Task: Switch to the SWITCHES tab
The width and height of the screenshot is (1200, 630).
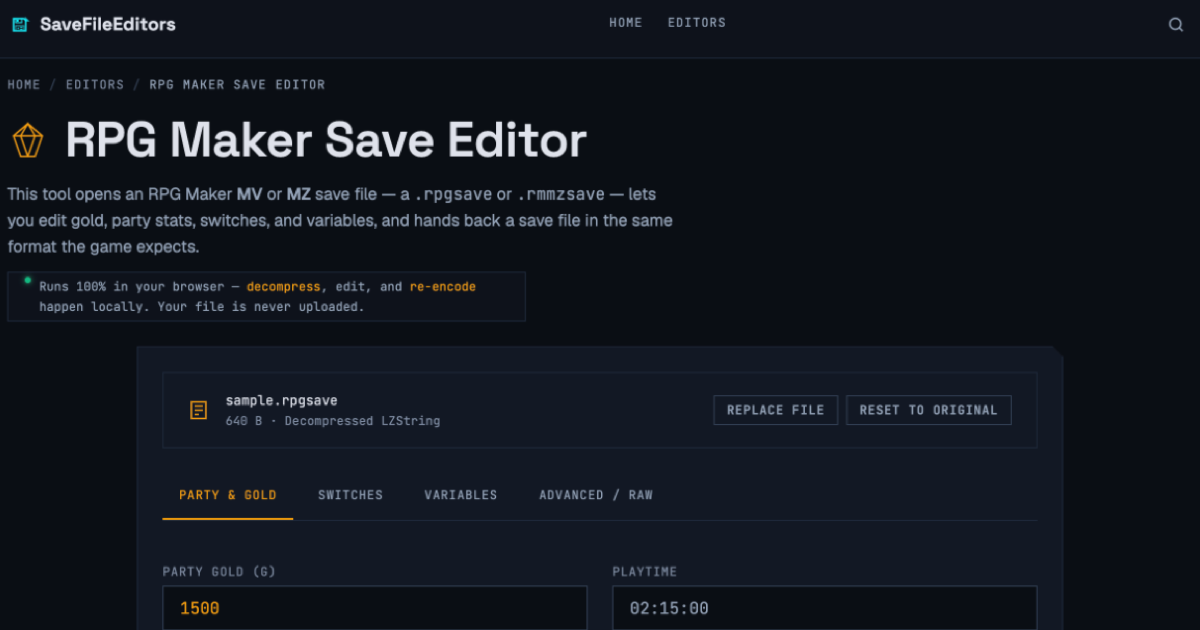Action: pos(351,495)
